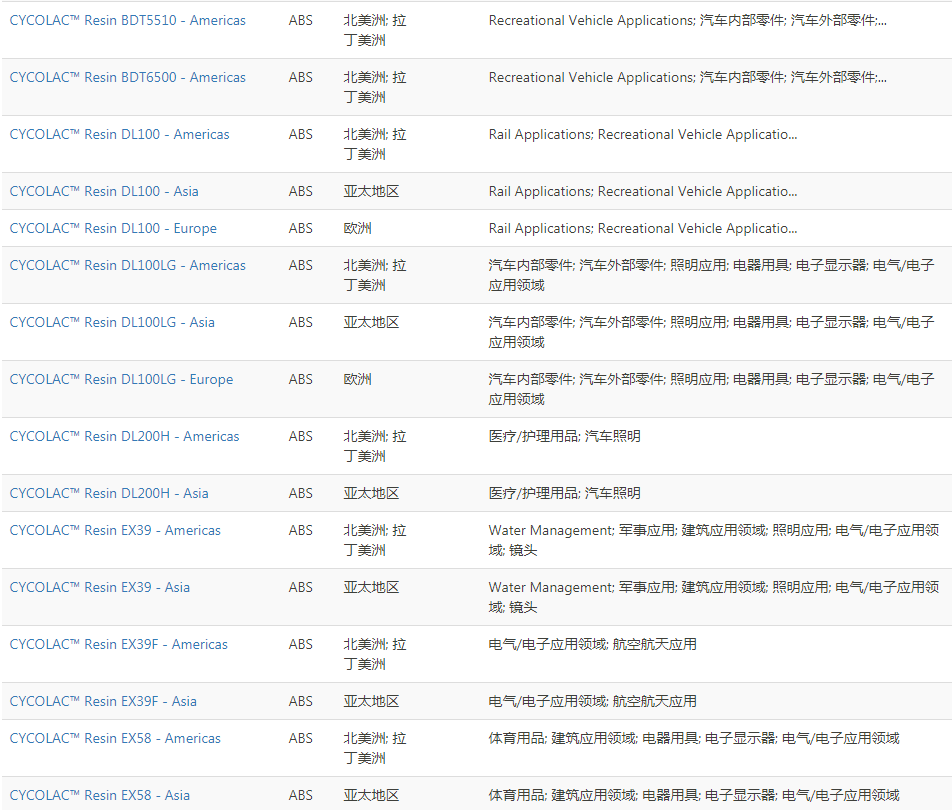Click 亚太地区 region in DL200H - Asia row
952x810 pixels.
371,493
